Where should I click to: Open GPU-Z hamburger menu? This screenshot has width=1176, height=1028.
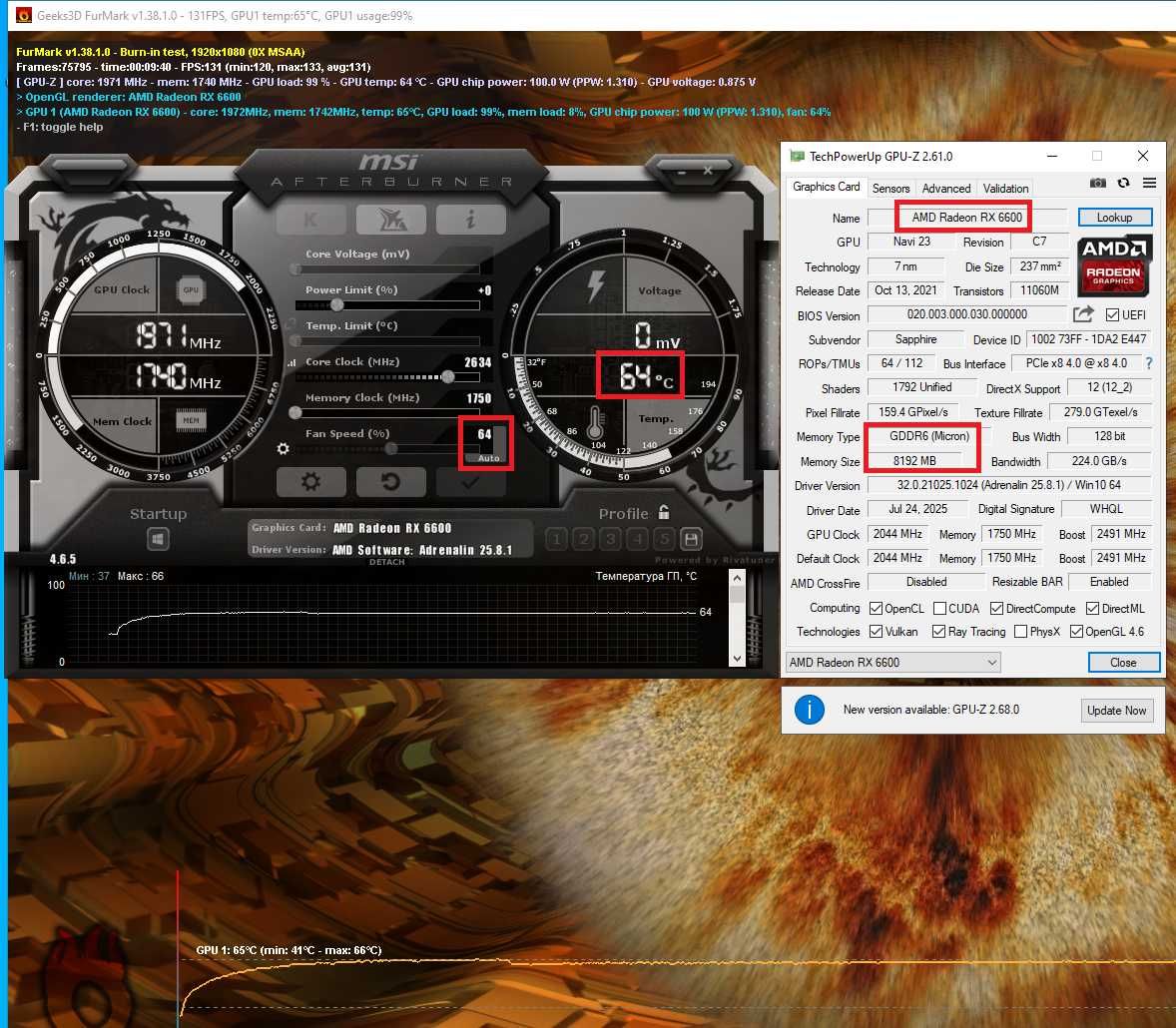click(1149, 183)
